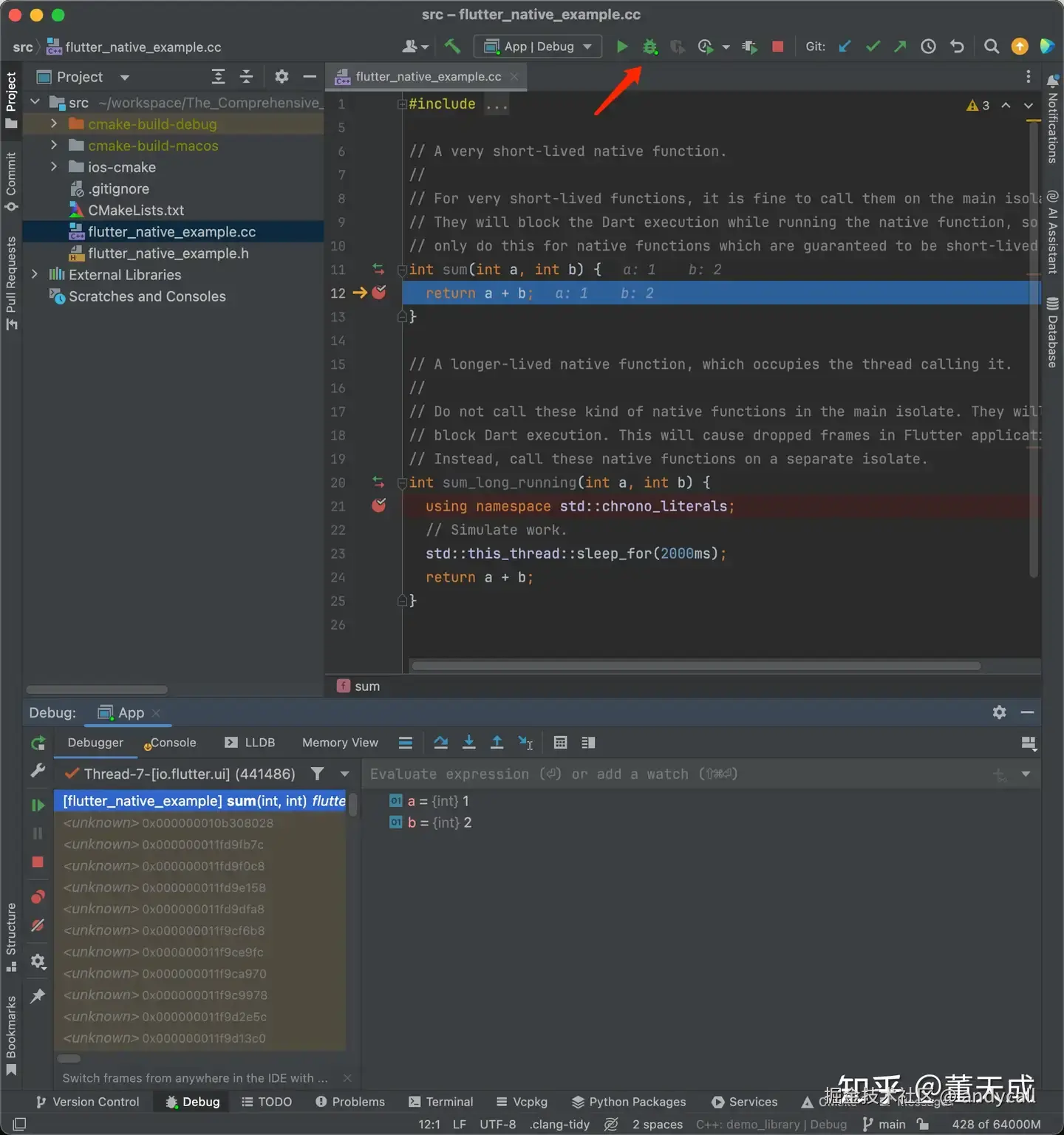The image size is (1064, 1135).
Task: Expand all in Project panel
Action: [x=218, y=76]
